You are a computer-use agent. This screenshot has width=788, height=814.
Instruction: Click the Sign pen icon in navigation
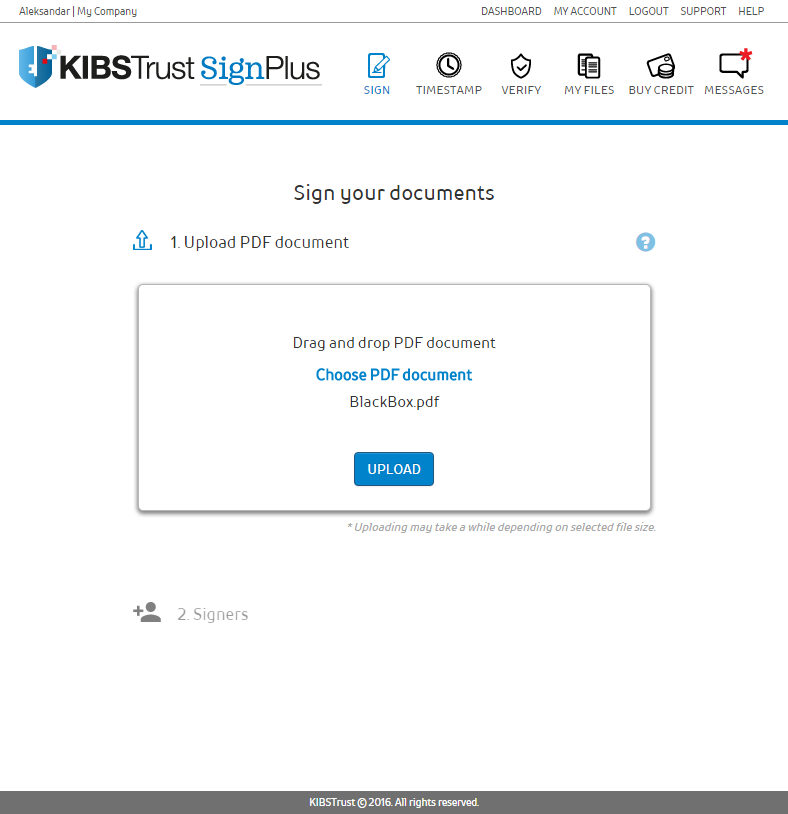click(x=377, y=66)
